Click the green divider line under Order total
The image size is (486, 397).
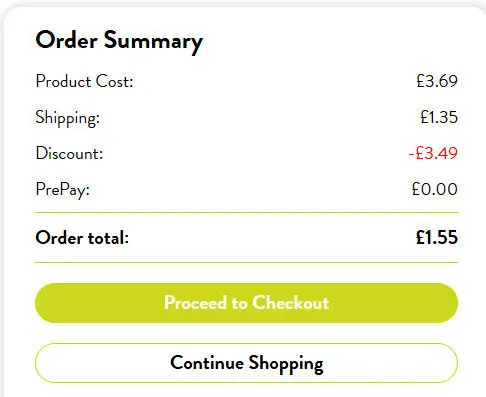coord(246,263)
